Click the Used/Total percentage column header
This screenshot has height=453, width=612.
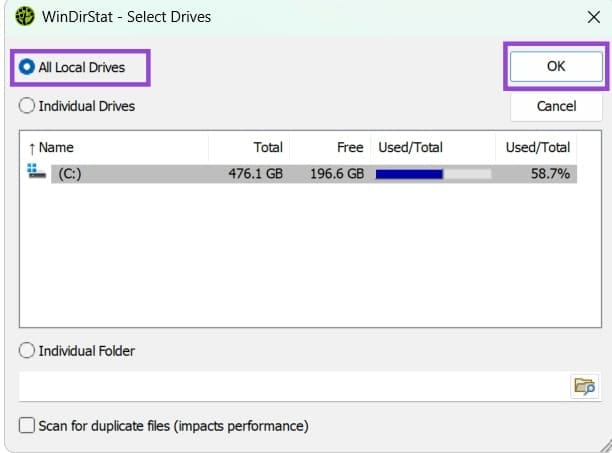point(537,147)
